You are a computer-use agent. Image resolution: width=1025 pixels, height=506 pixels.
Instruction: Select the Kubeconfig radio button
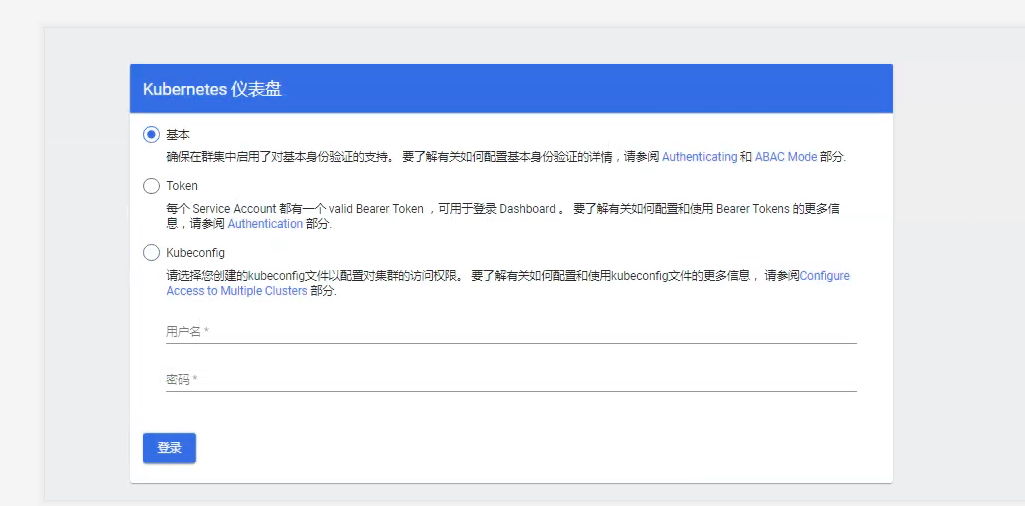151,252
